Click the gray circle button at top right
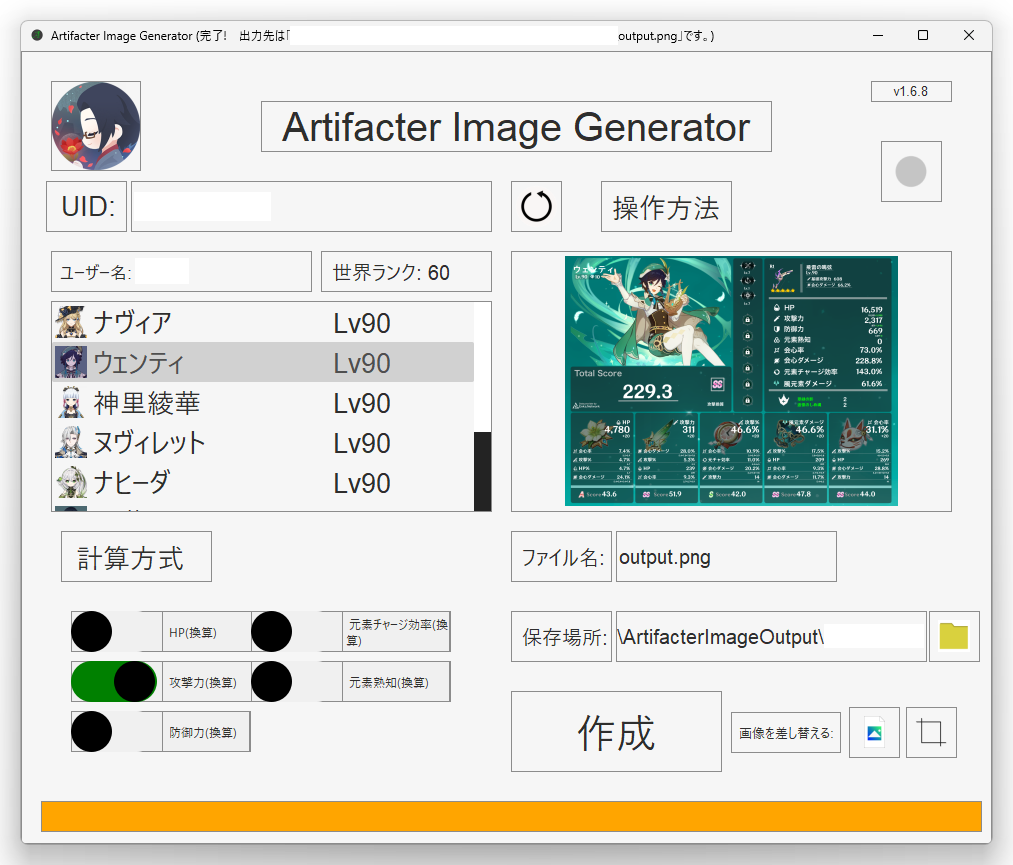The height and width of the screenshot is (865, 1013). click(911, 172)
